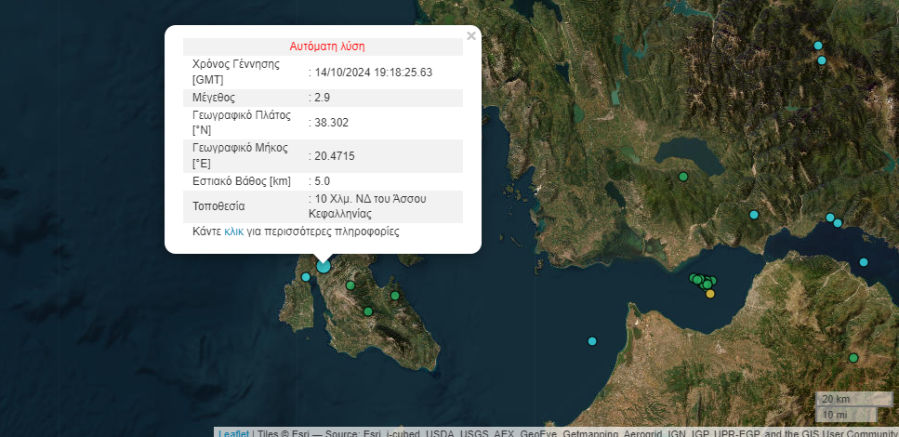899x437 pixels.
Task: Select the large cyan marker under the popup
Action: 323,266
